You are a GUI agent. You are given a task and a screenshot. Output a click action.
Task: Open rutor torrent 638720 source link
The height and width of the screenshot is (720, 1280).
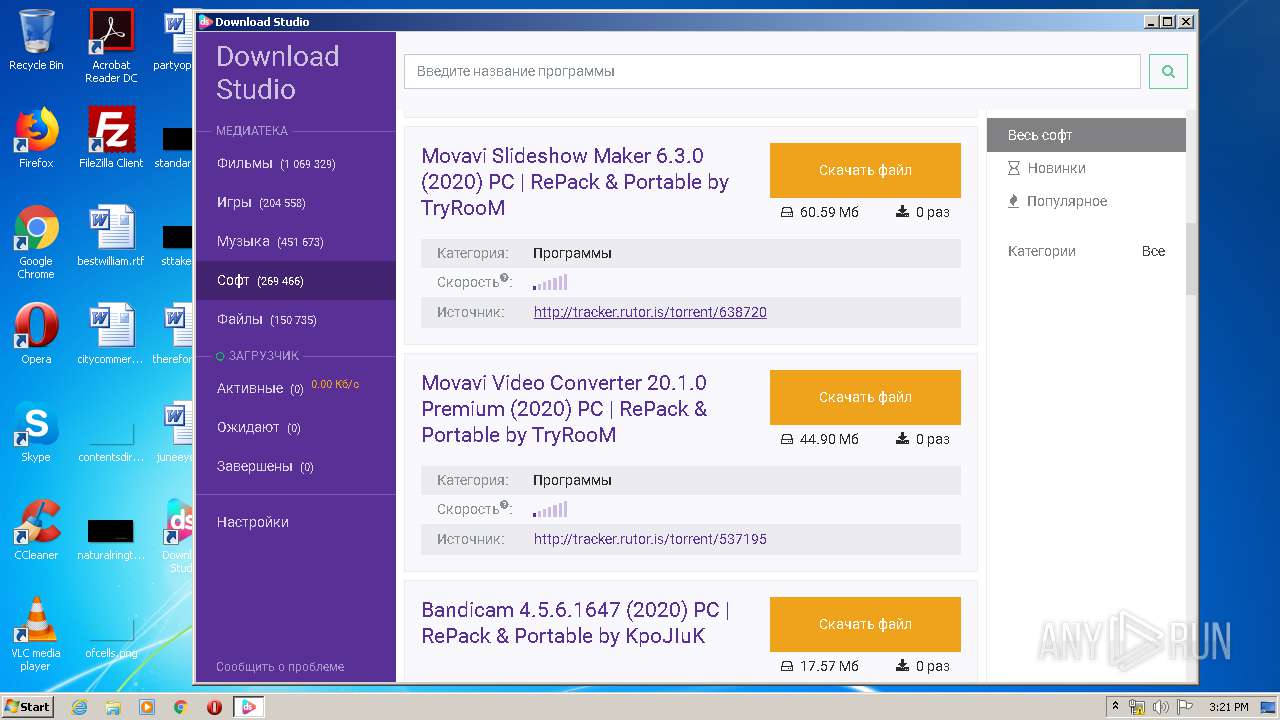(650, 312)
